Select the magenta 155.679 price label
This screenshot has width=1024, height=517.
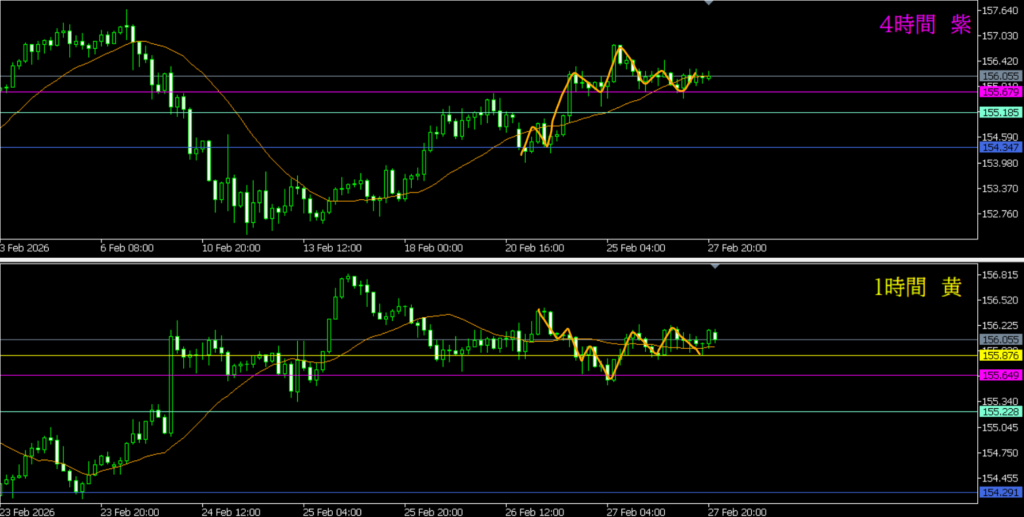pos(1000,92)
